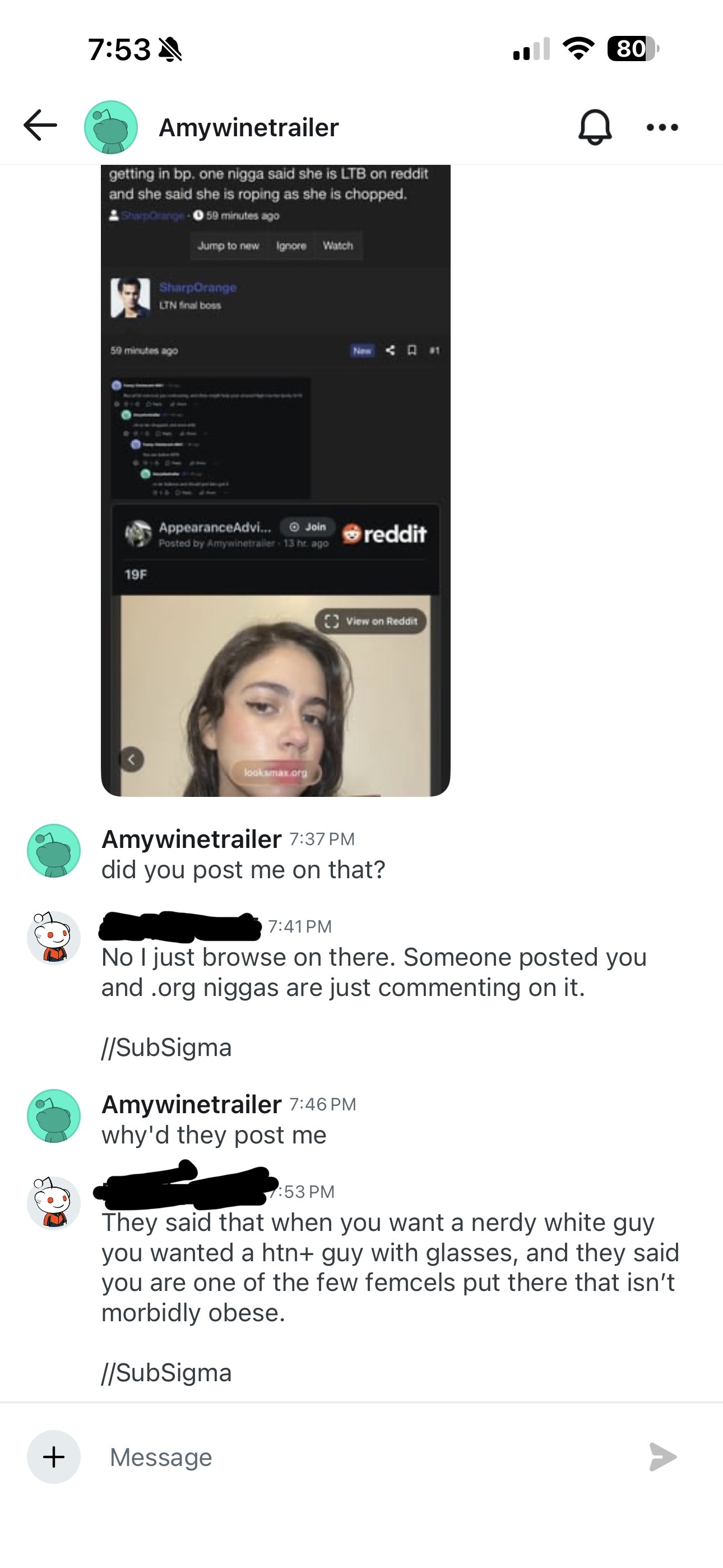Open the shared screenshot image attachment
The width and height of the screenshot is (723, 1568).
[275, 481]
